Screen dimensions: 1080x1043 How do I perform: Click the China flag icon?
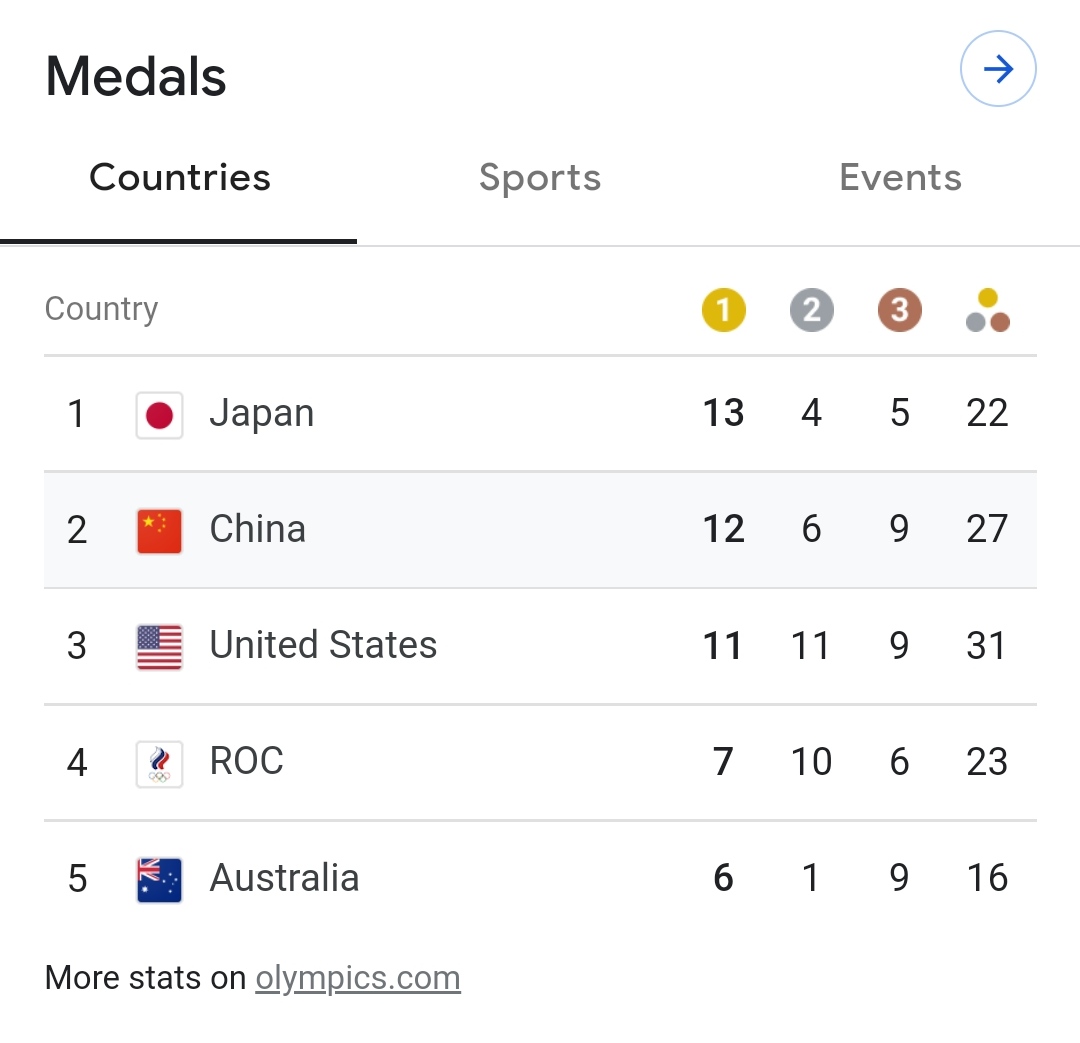tap(159, 531)
